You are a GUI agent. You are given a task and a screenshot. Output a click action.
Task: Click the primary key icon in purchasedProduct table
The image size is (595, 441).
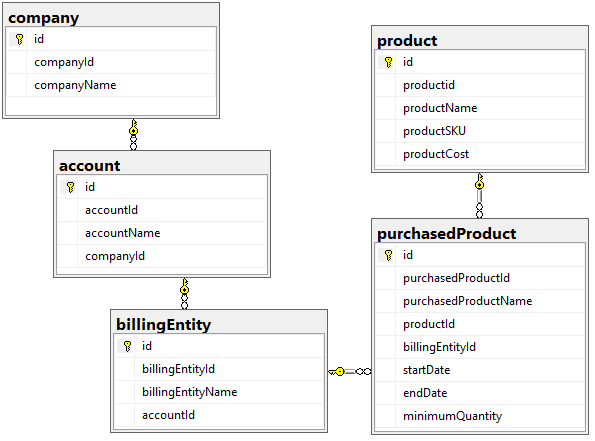(x=388, y=255)
